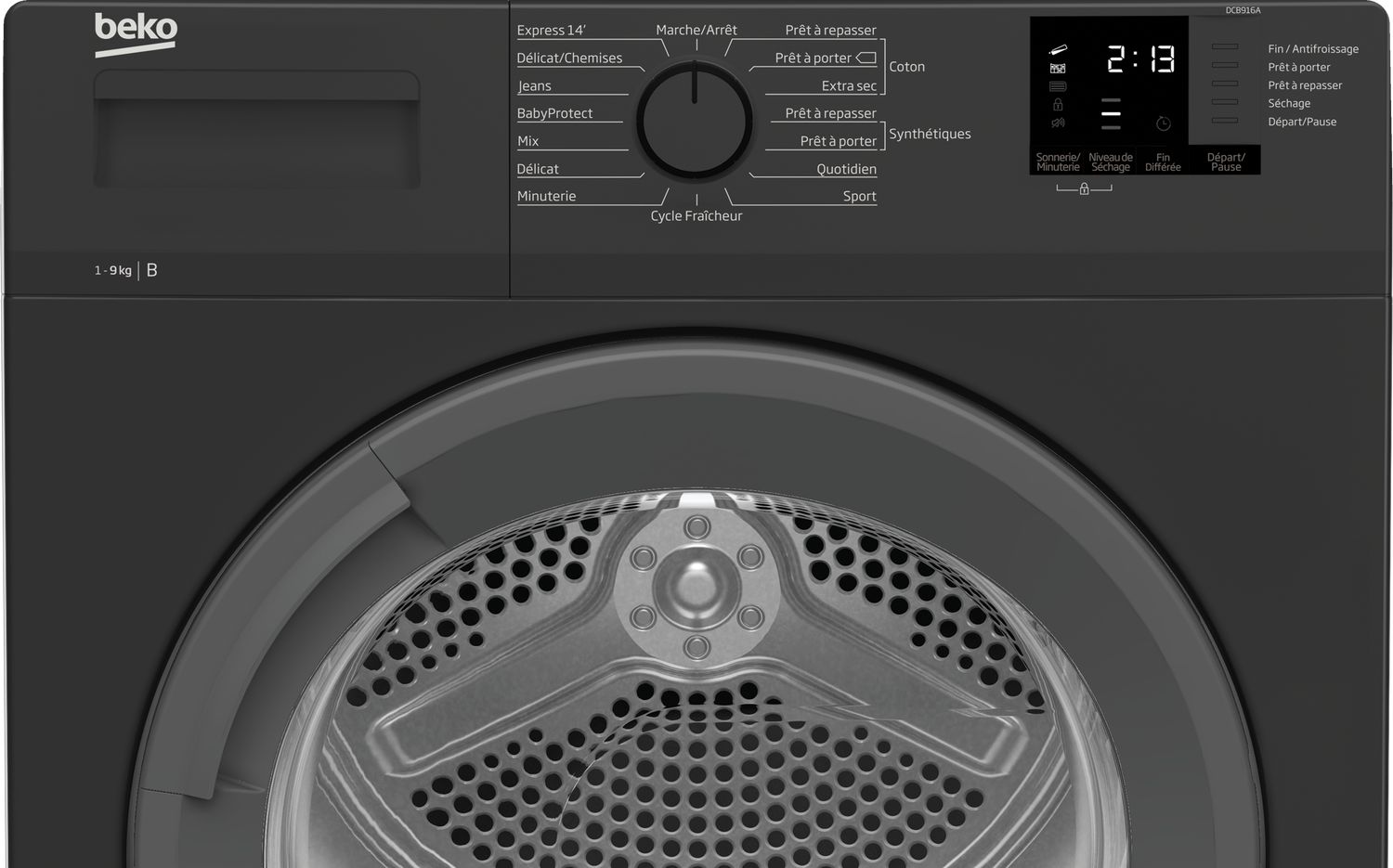
Task: Click the Départ/Pause indicator light
Action: [1225, 121]
